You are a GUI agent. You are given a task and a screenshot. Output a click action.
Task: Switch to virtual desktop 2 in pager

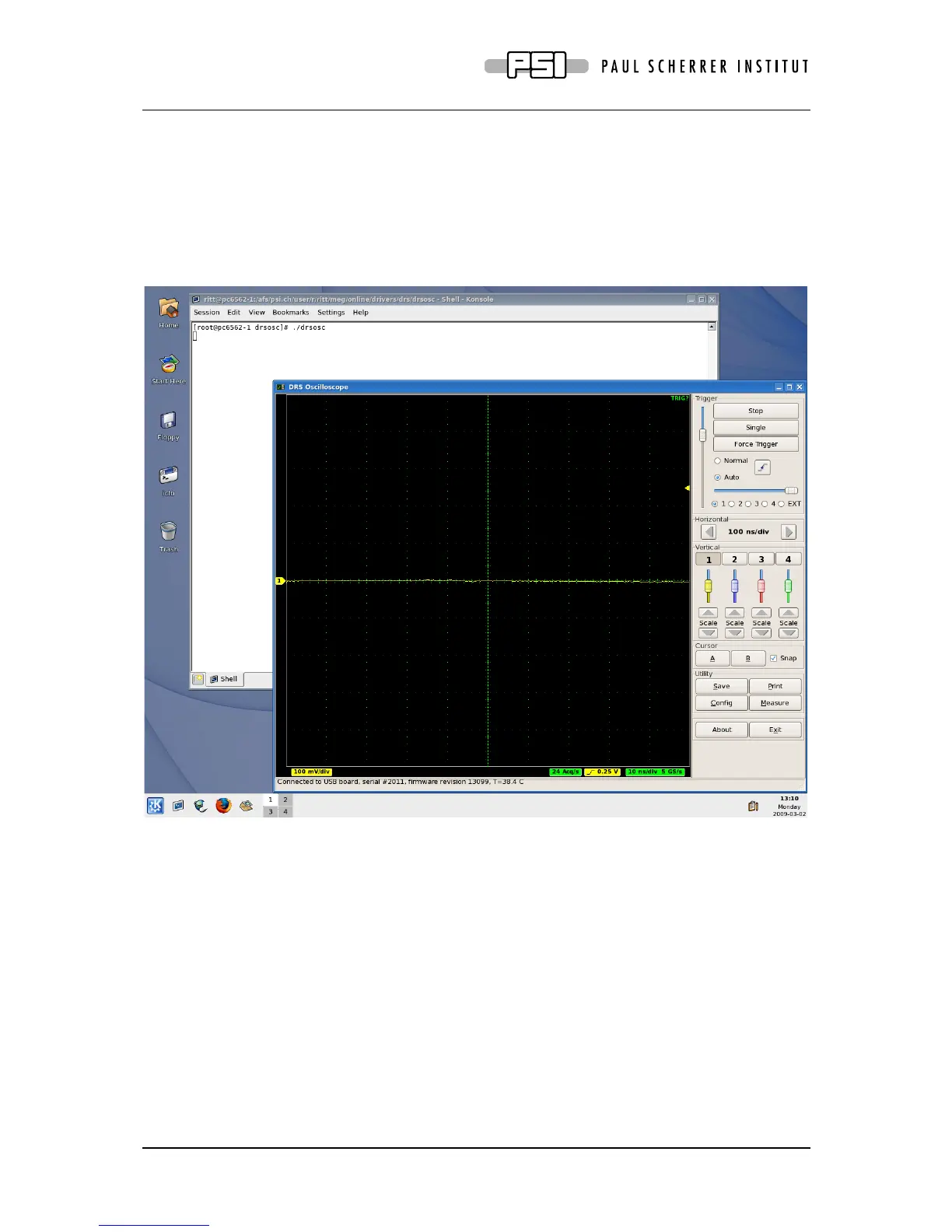click(x=285, y=800)
